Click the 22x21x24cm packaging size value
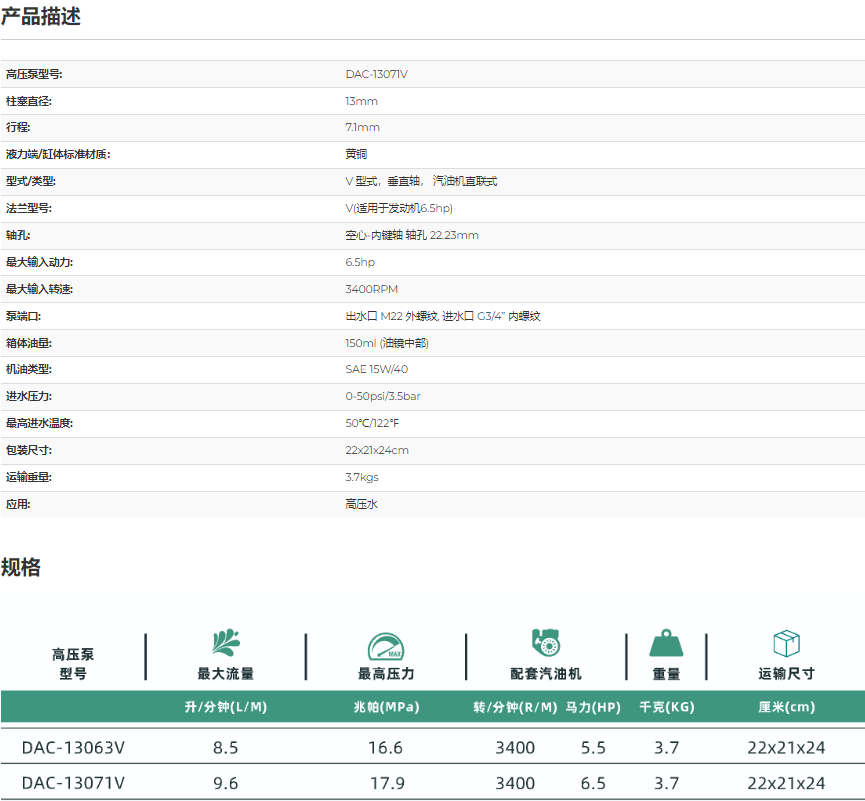The width and height of the screenshot is (865, 801). [x=377, y=450]
